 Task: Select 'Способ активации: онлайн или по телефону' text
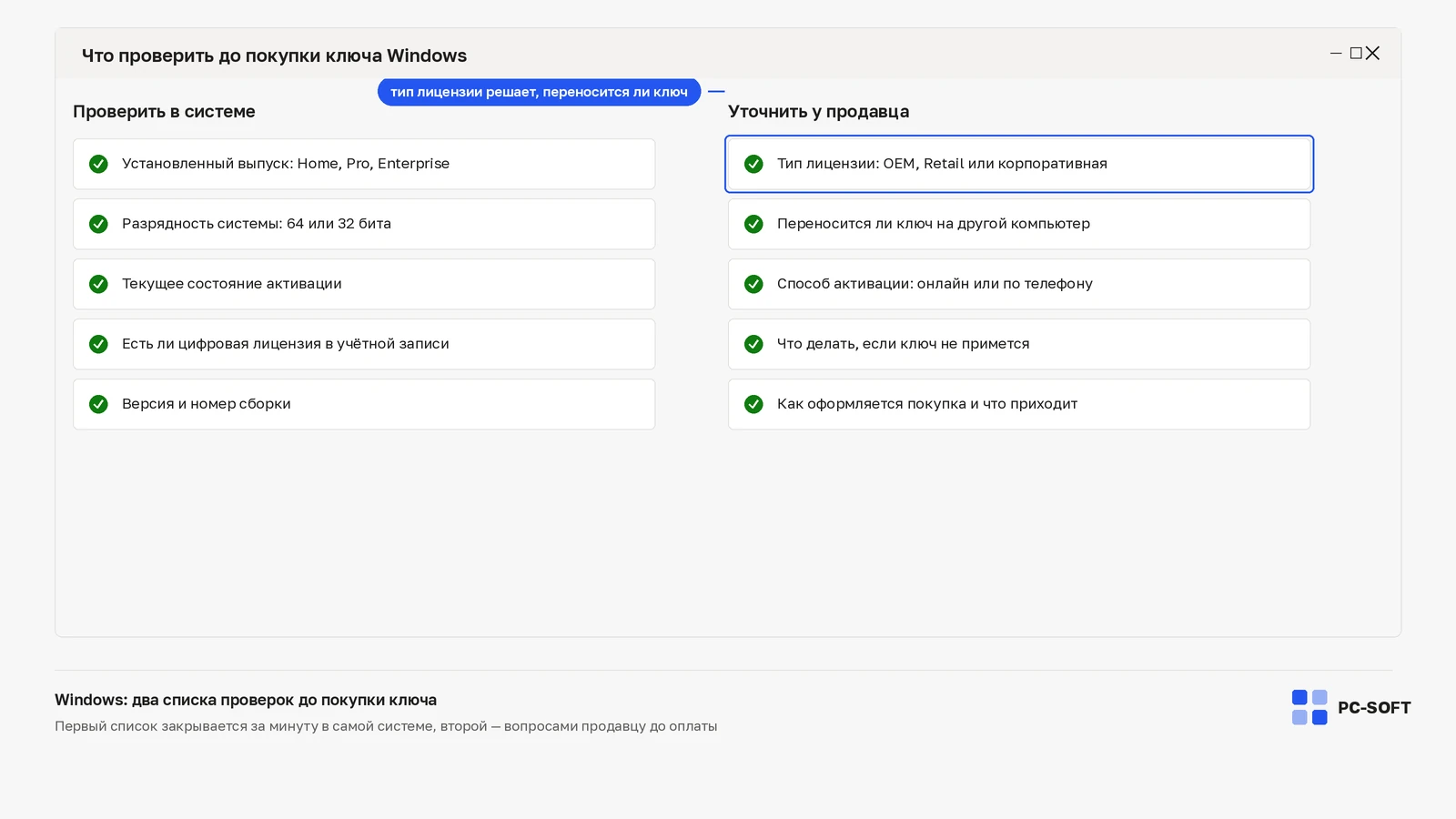click(935, 284)
